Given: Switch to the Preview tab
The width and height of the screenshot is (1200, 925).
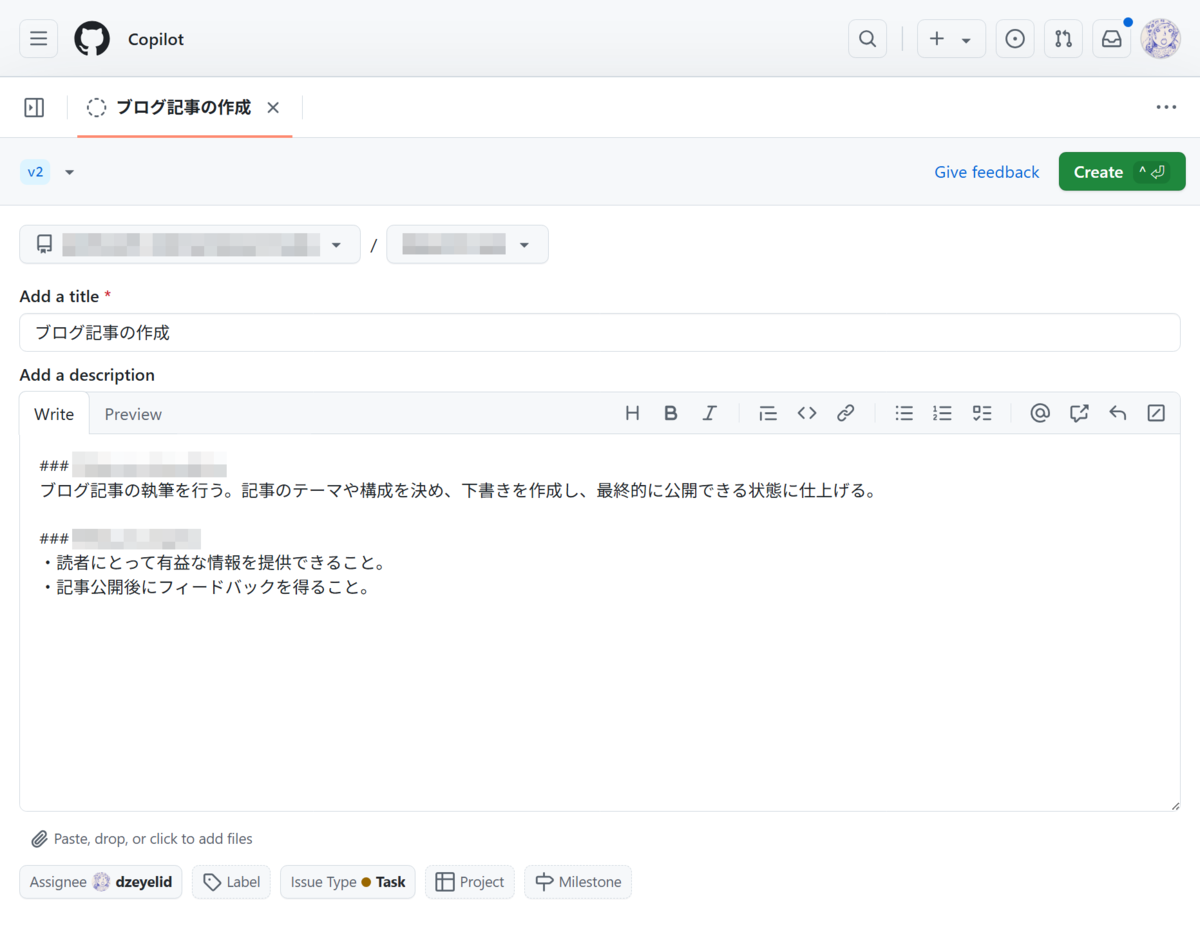Looking at the screenshot, I should [133, 414].
